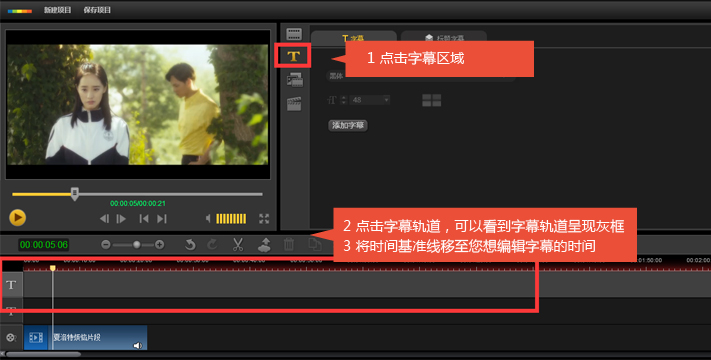The width and height of the screenshot is (711, 360).
Task: Open the media clips panel icon in the sidebar
Action: point(294,34)
